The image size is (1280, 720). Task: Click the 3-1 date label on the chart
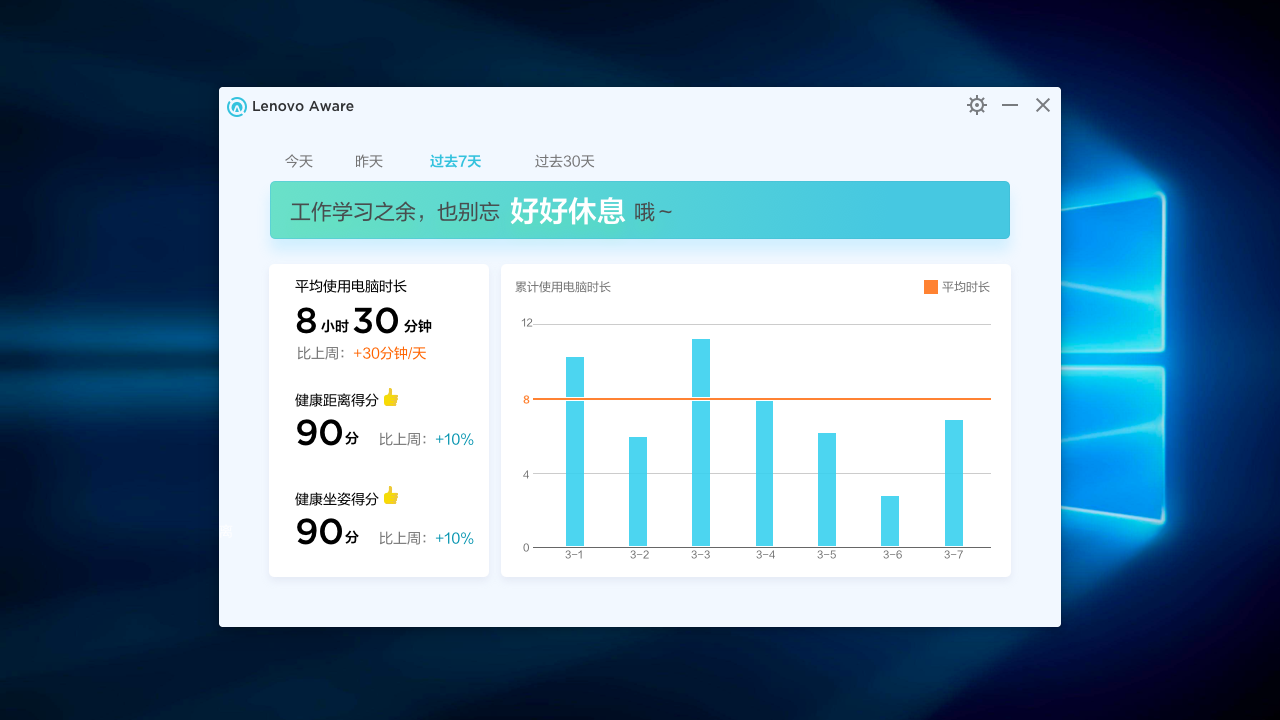[x=573, y=553]
